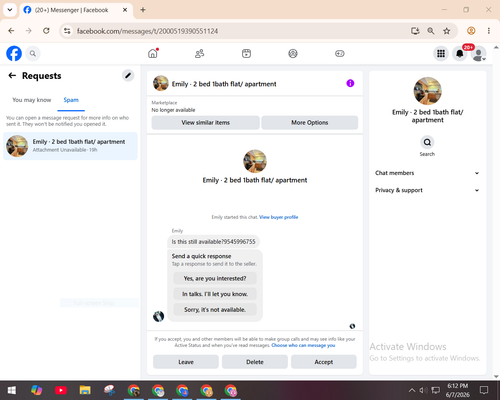500x400 pixels.
Task: Open a new browser tab with plus
Action: [x=143, y=10]
